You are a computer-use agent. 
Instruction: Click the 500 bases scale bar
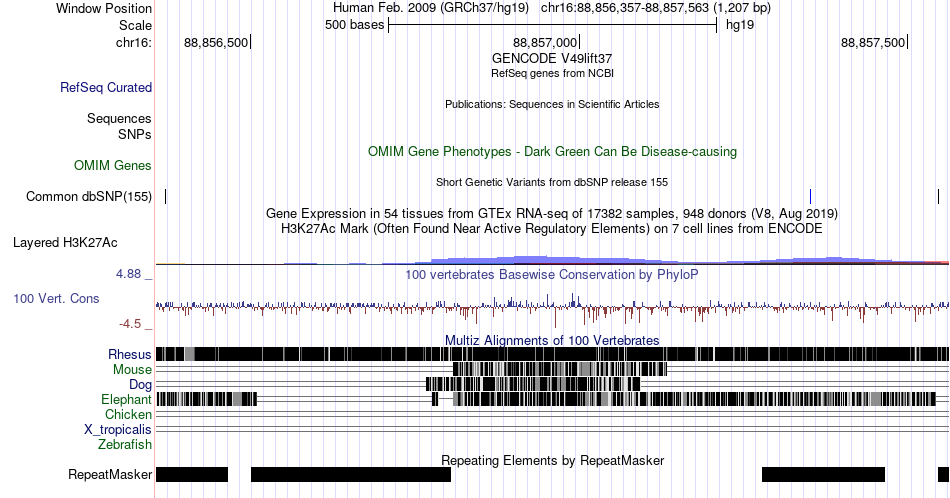point(553,25)
